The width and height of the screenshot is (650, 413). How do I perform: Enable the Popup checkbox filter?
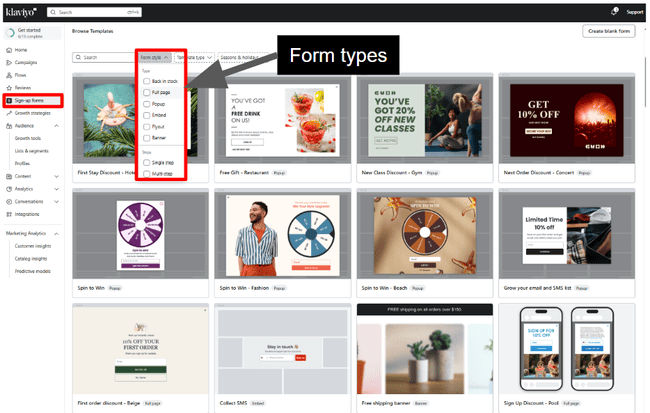[147, 103]
